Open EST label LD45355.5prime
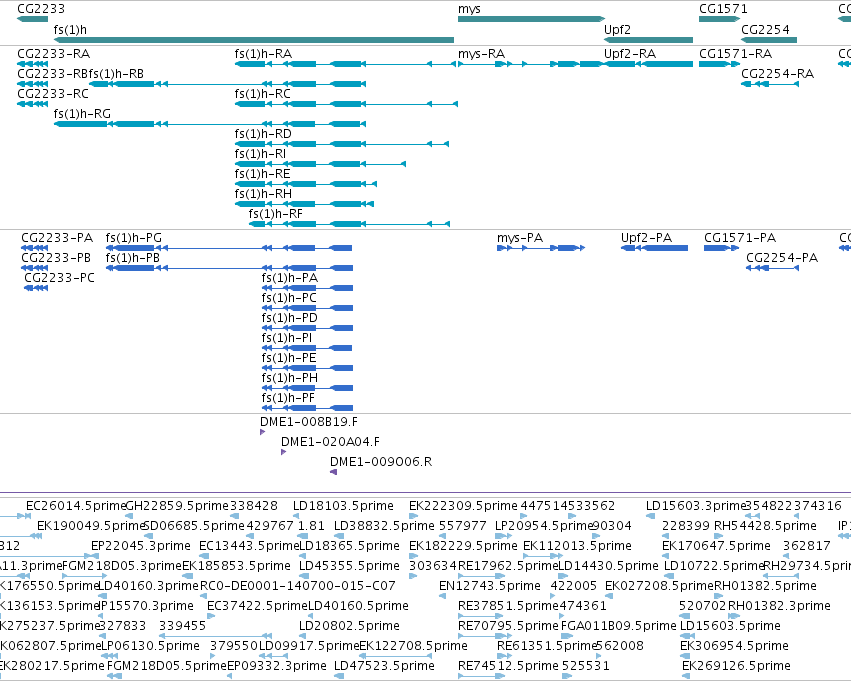The image size is (851, 681). tap(350, 566)
